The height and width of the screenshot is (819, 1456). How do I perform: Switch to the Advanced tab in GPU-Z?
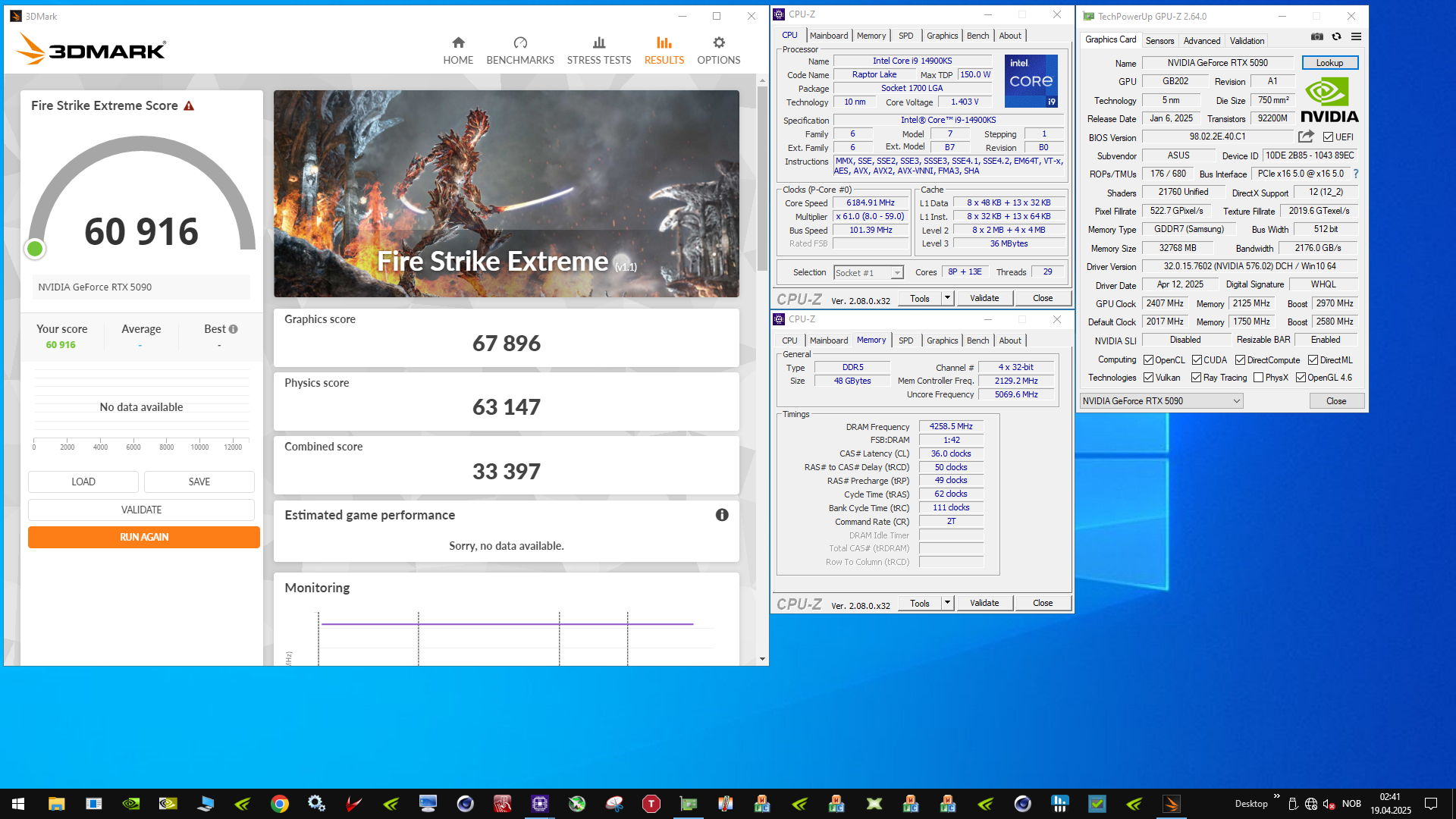pos(1202,41)
